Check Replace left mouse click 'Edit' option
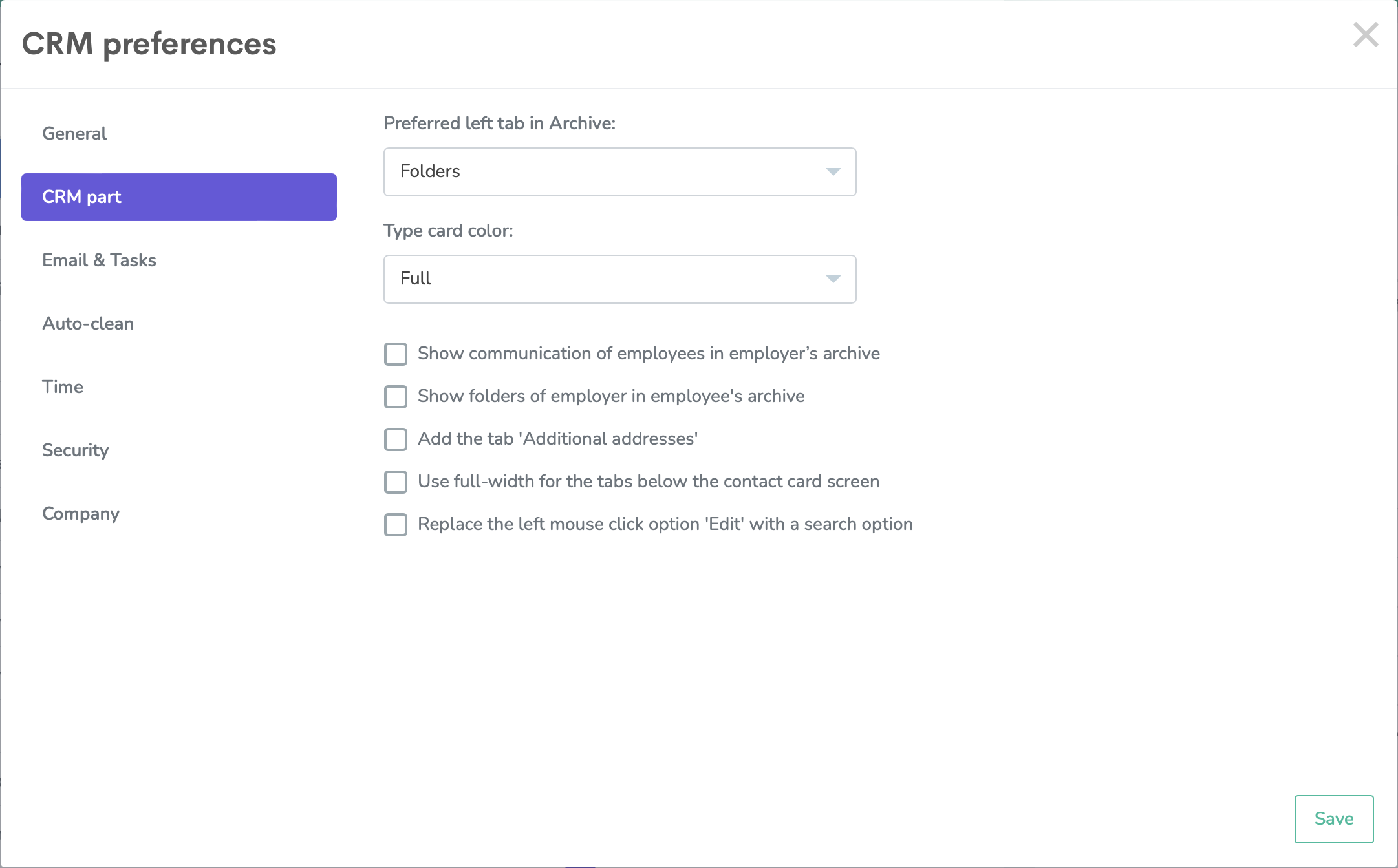 pos(396,525)
